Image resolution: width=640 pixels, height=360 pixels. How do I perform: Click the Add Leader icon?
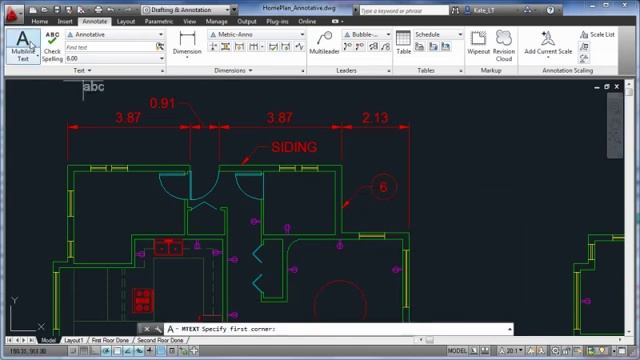348,47
